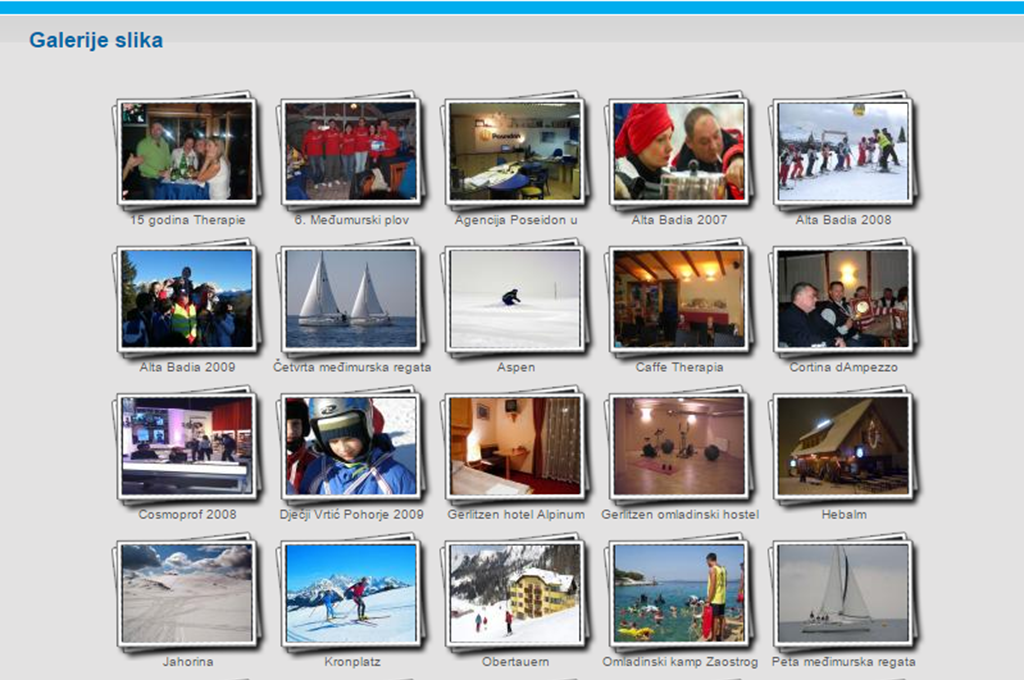Open Omladinski kamp Zaostrog beach photo
The height and width of the screenshot is (680, 1024).
click(x=679, y=593)
